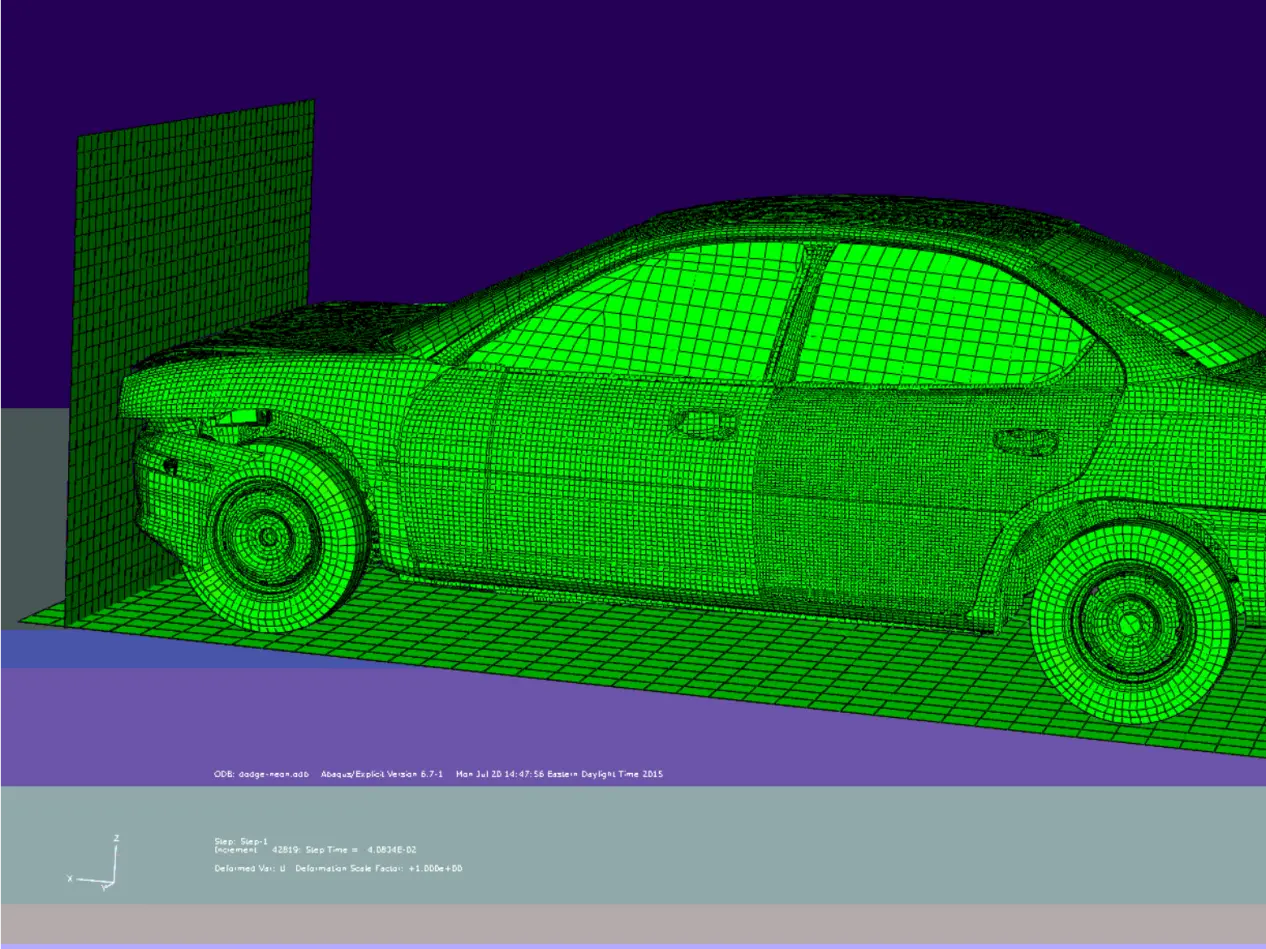The height and width of the screenshot is (949, 1266).
Task: Select the front wheel hub
Action: 268,536
